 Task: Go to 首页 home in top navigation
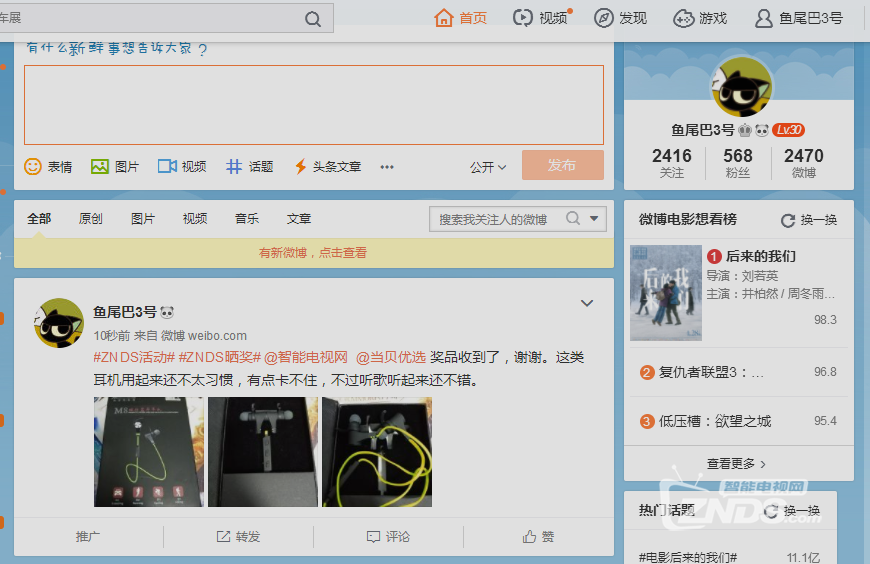point(461,18)
